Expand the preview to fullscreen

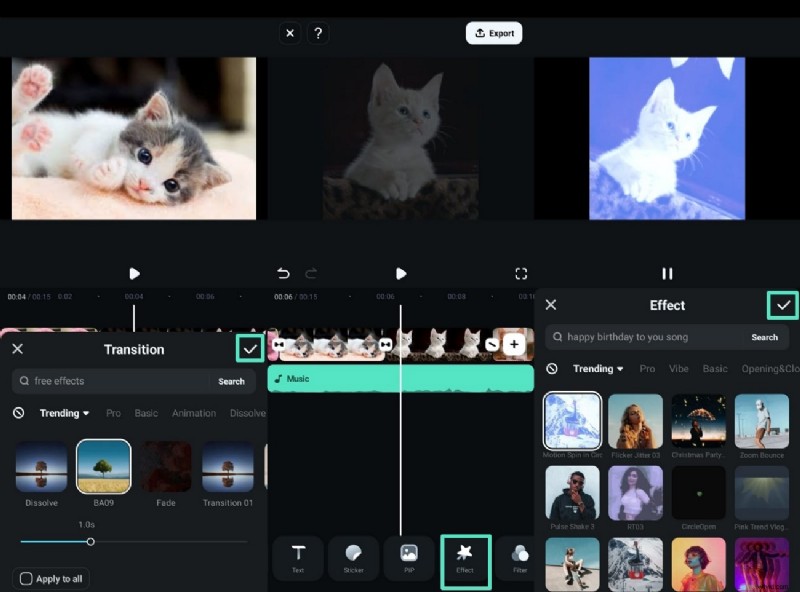521,273
